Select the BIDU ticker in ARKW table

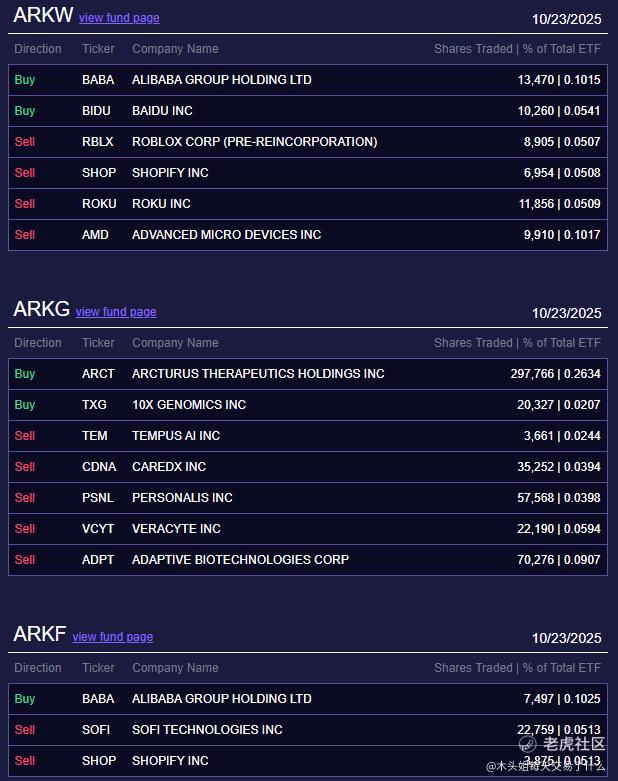[96, 111]
